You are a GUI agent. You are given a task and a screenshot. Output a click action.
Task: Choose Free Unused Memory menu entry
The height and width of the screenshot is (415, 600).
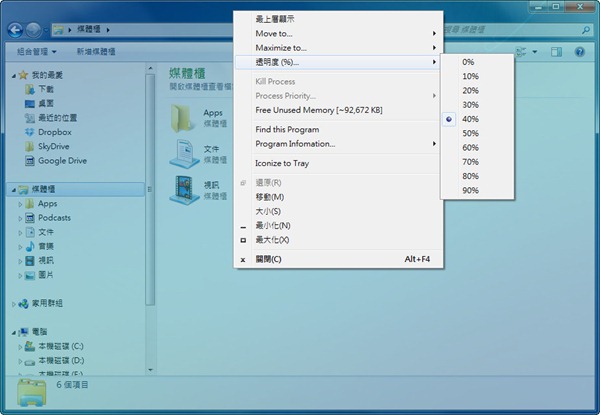338,110
